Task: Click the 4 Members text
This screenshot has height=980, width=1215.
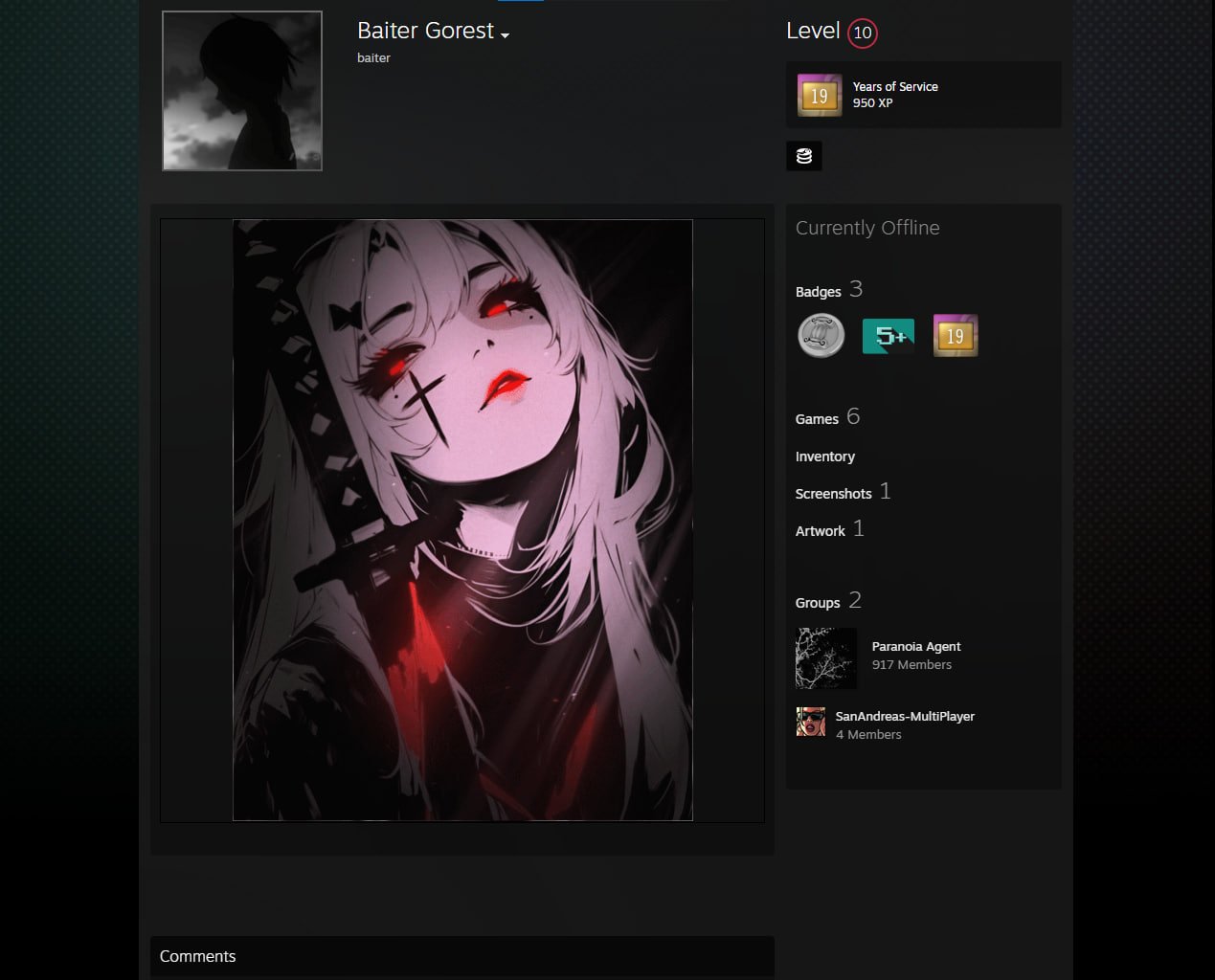Action: click(x=868, y=735)
